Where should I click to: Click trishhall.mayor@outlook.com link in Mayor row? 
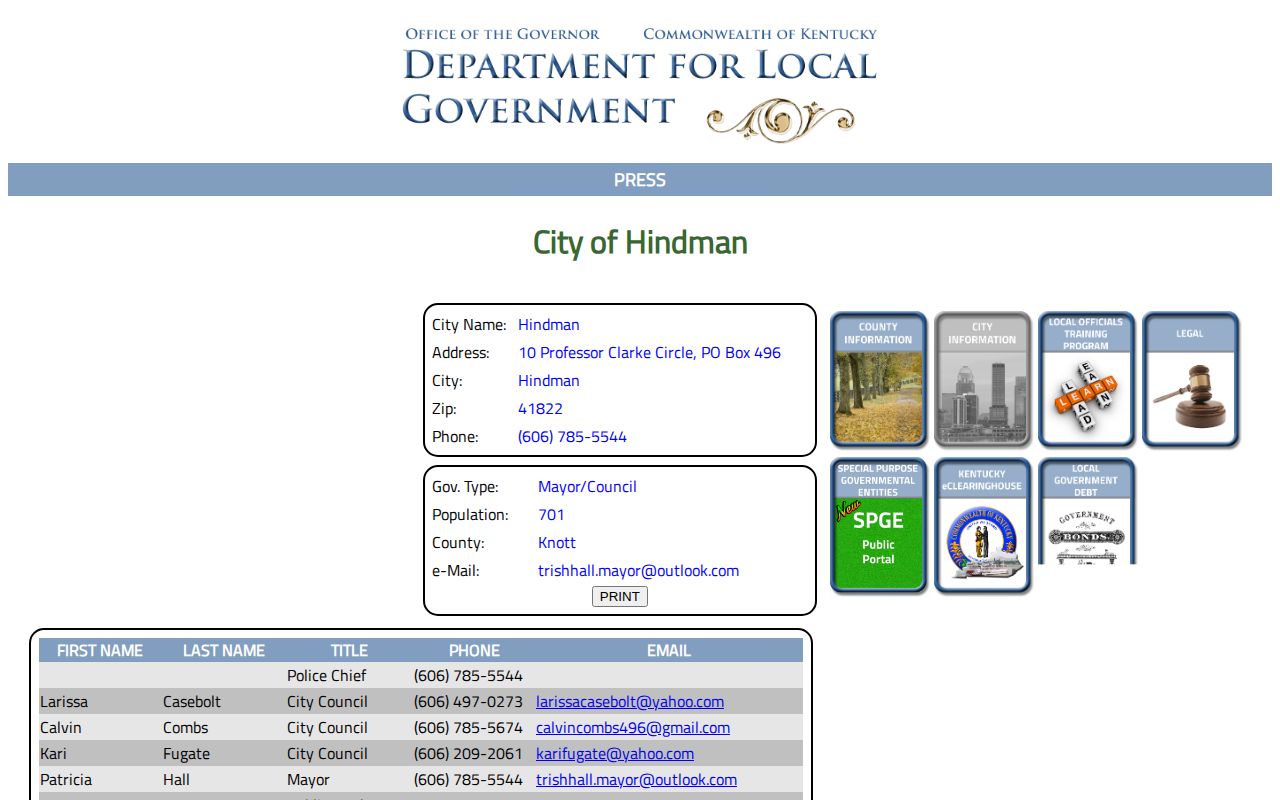(x=636, y=780)
